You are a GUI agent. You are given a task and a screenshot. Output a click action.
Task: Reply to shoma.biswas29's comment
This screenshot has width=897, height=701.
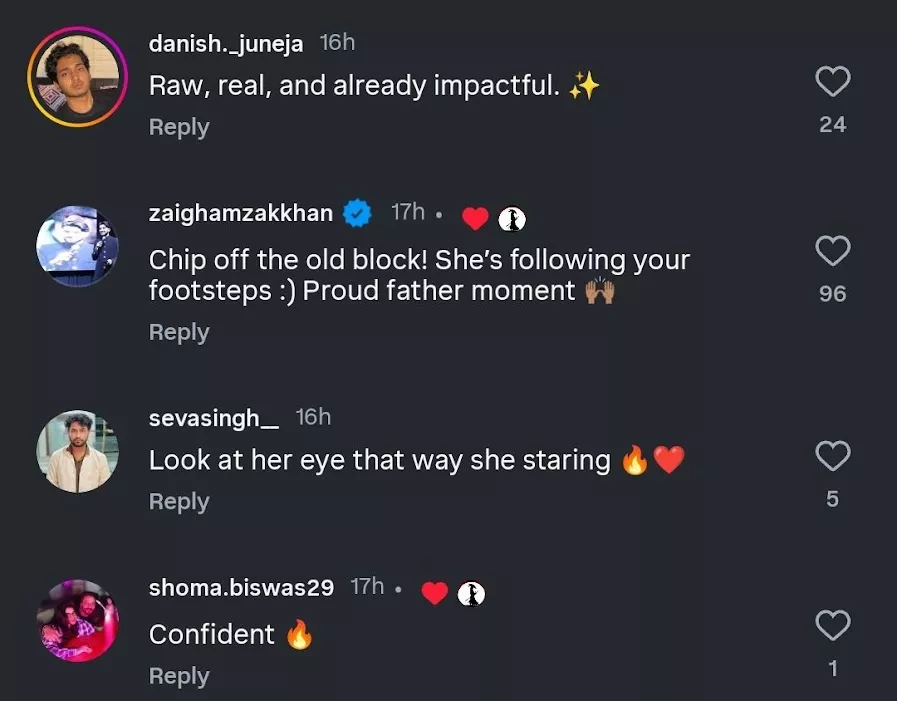coord(179,676)
